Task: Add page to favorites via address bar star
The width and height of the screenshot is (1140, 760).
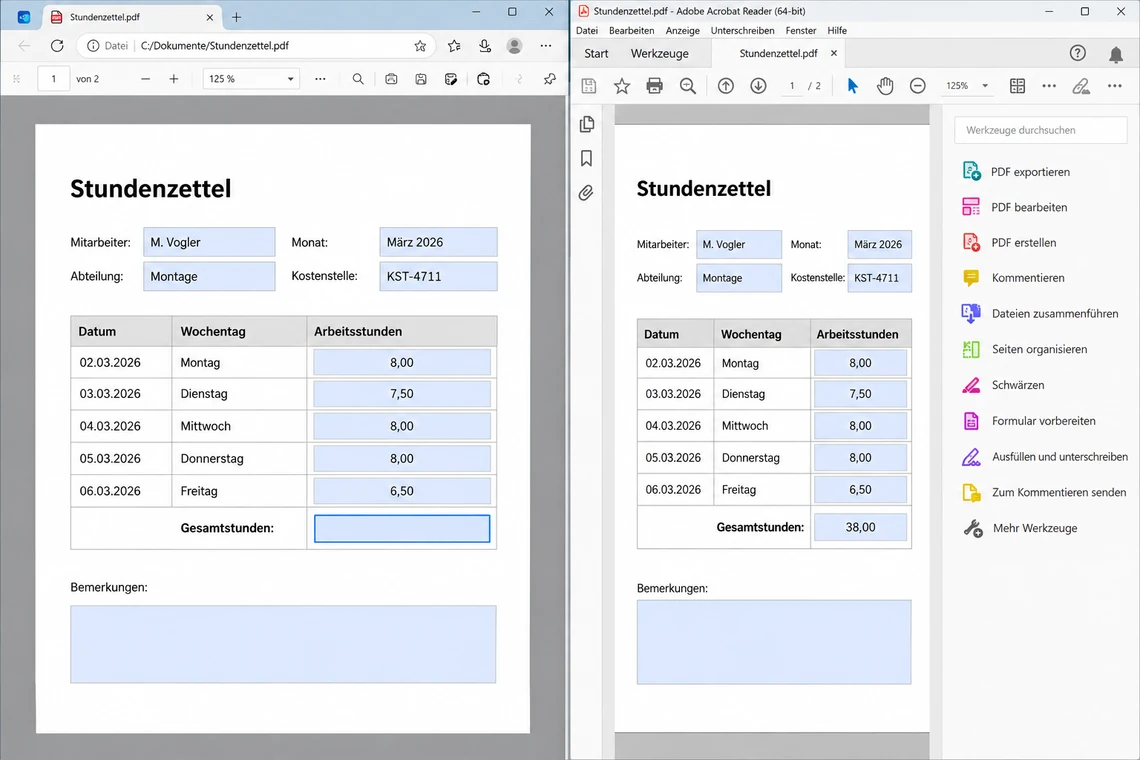Action: pyautogui.click(x=420, y=46)
